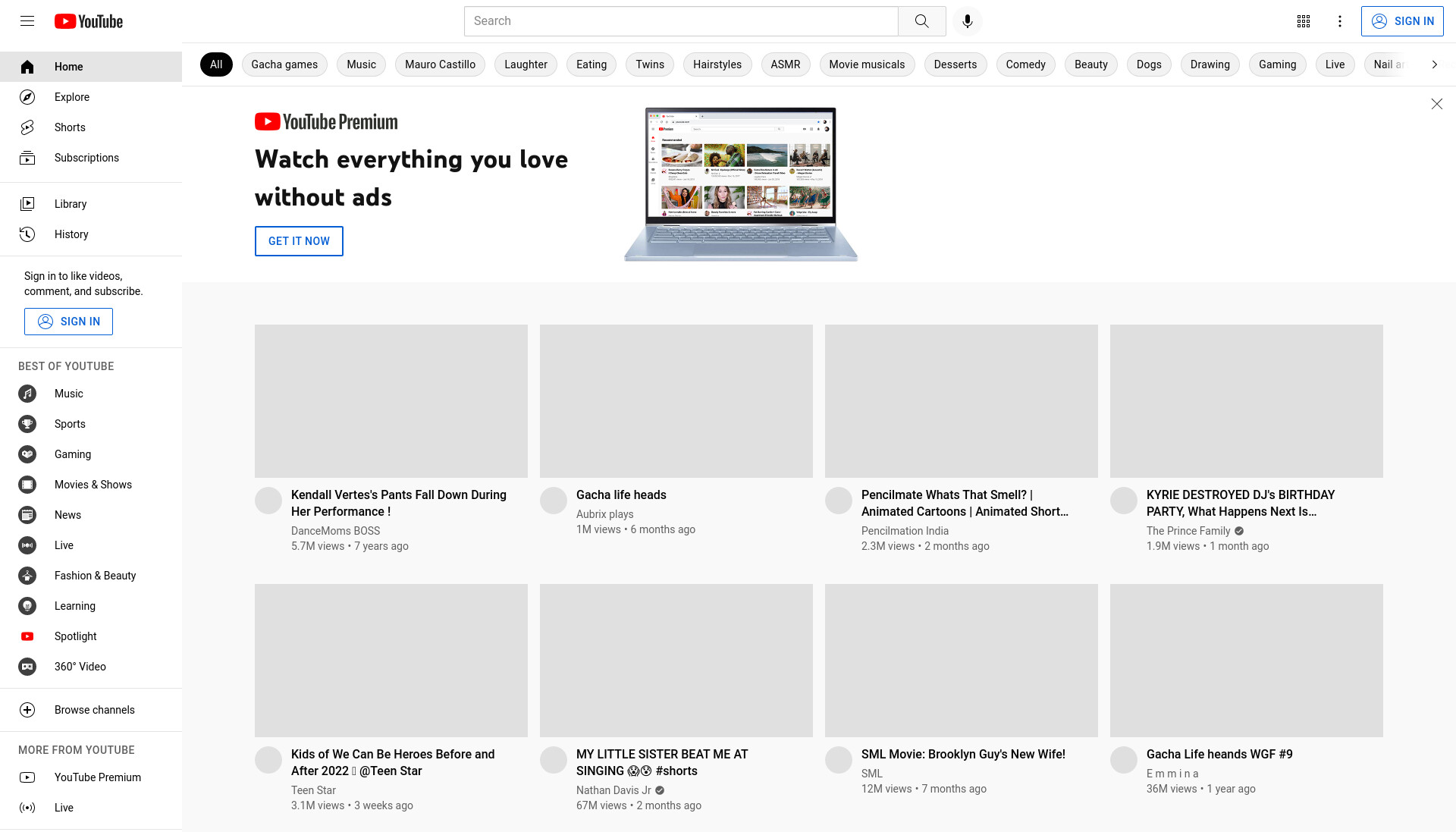The width and height of the screenshot is (1456, 832).
Task: Click the sidebar SIGN IN button
Action: [68, 322]
